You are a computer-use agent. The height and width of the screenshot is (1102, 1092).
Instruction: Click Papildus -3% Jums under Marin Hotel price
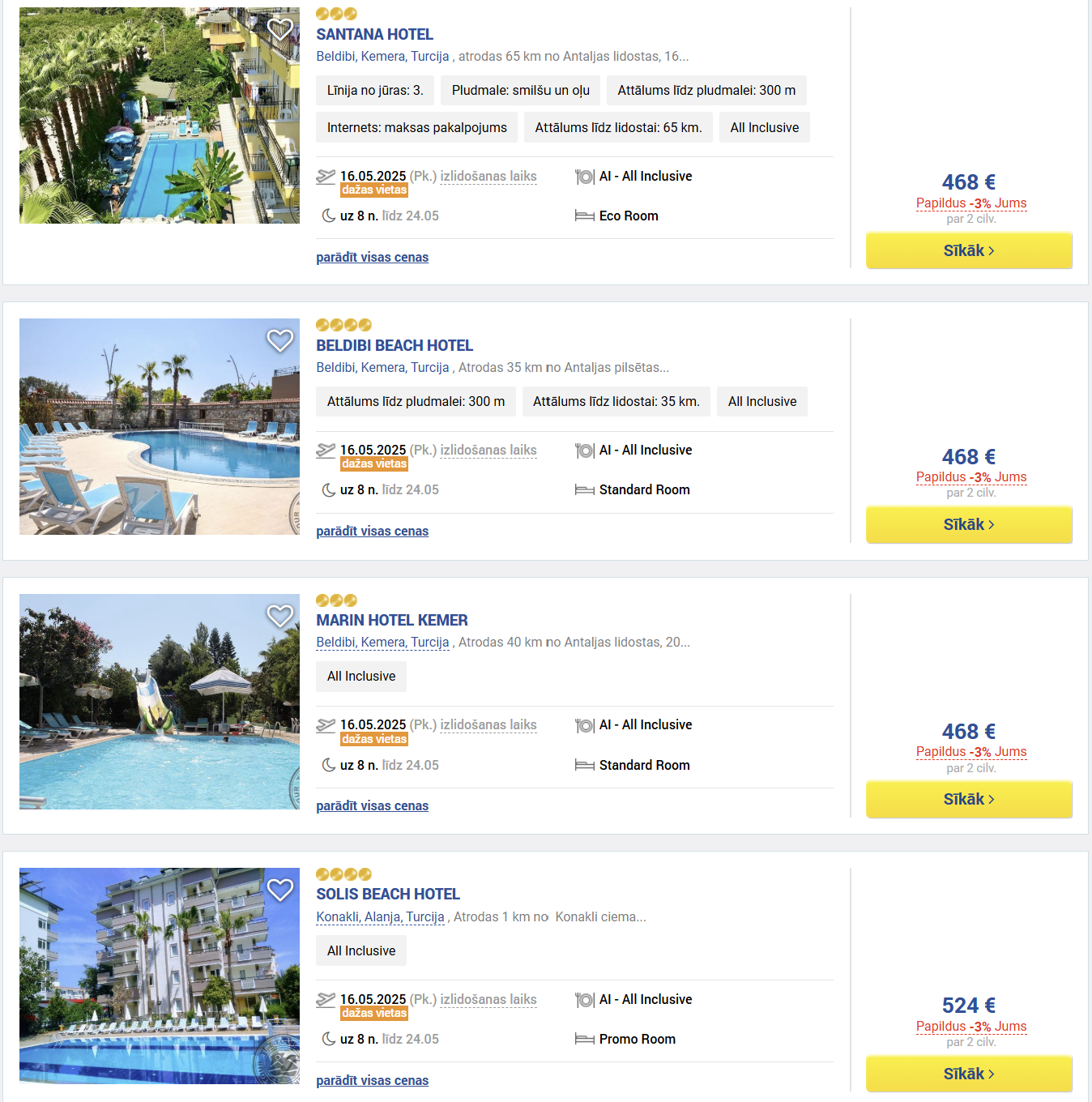[971, 752]
